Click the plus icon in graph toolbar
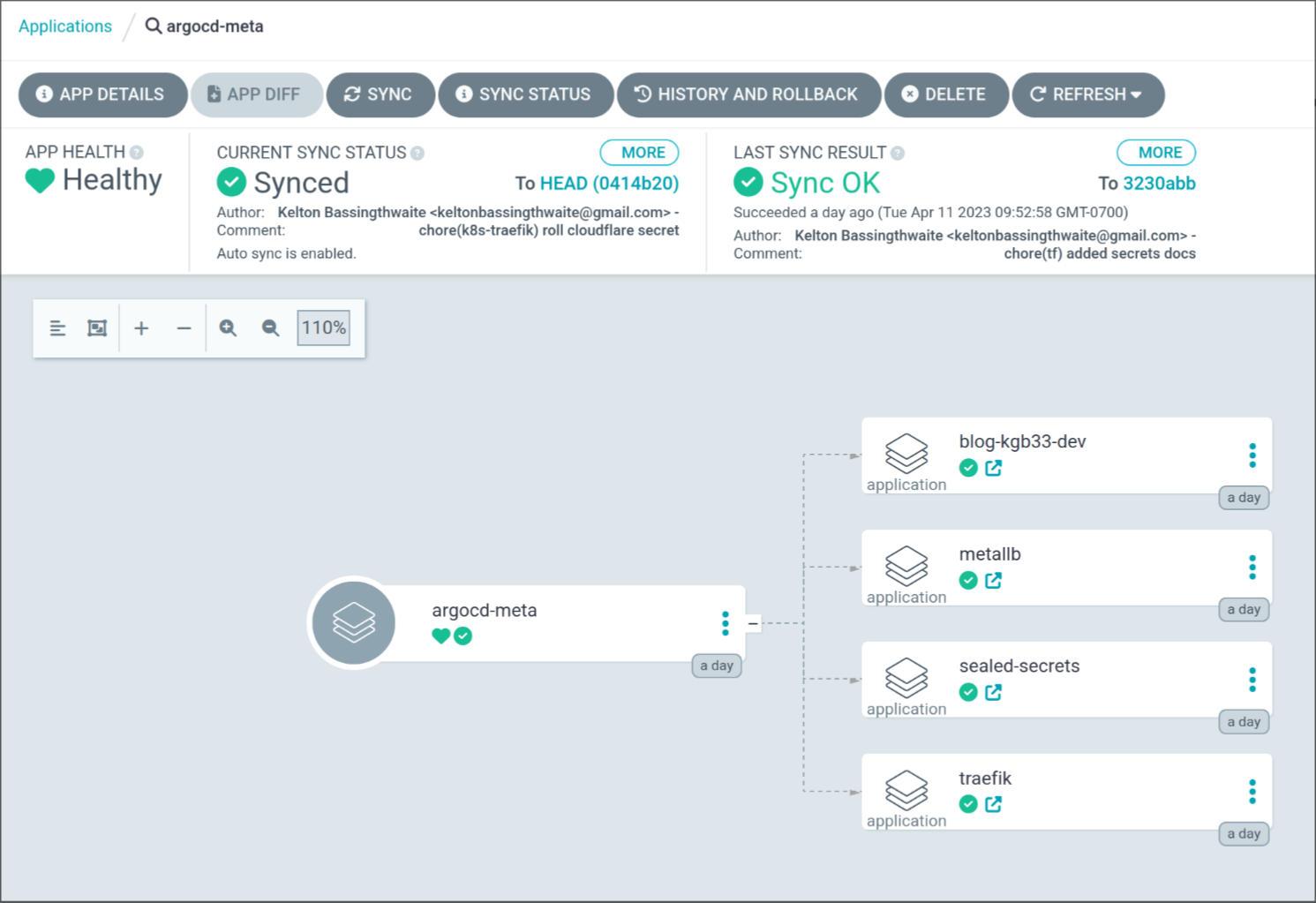1316x903 pixels. click(141, 328)
